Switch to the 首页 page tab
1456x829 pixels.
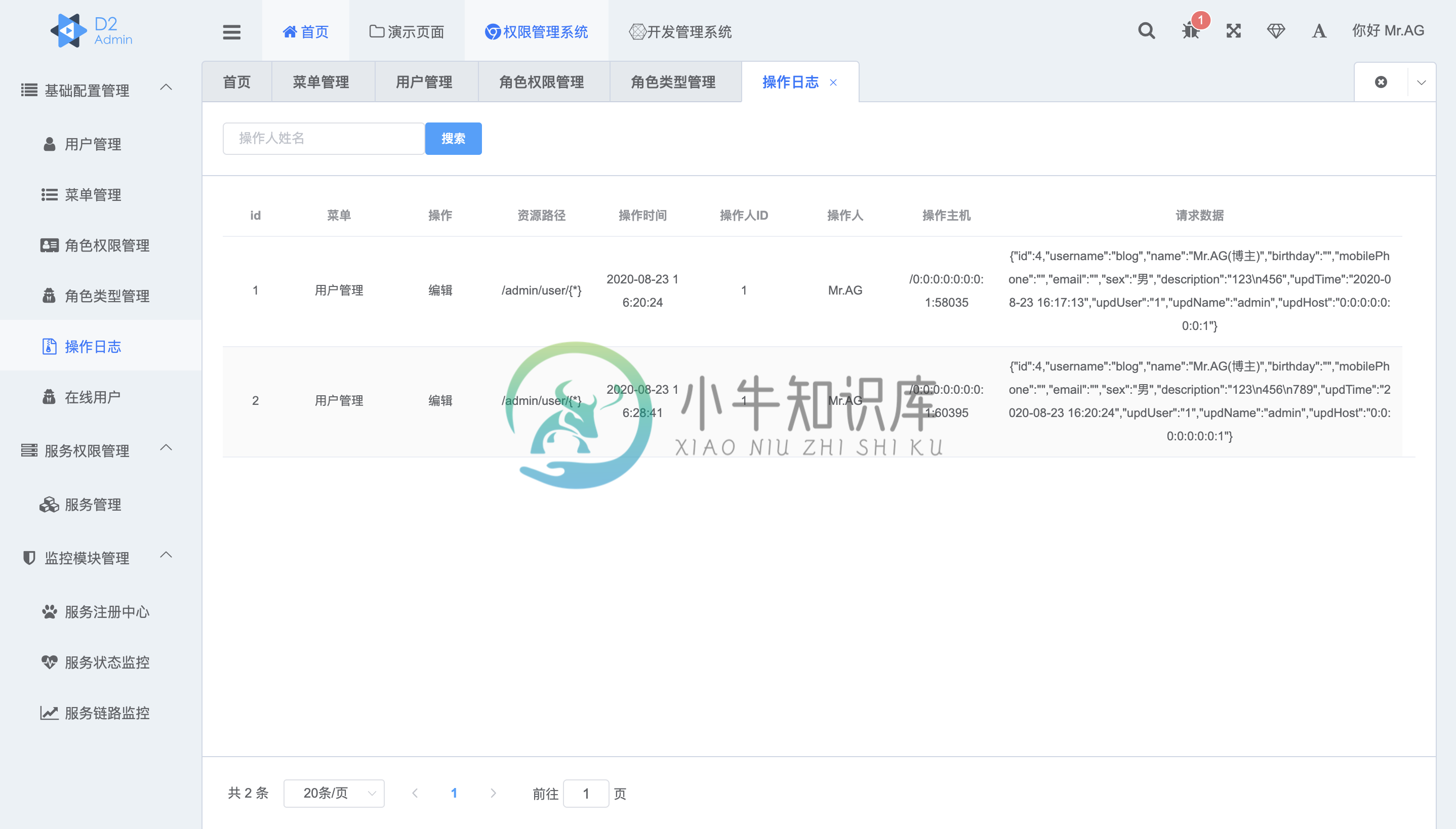[237, 82]
